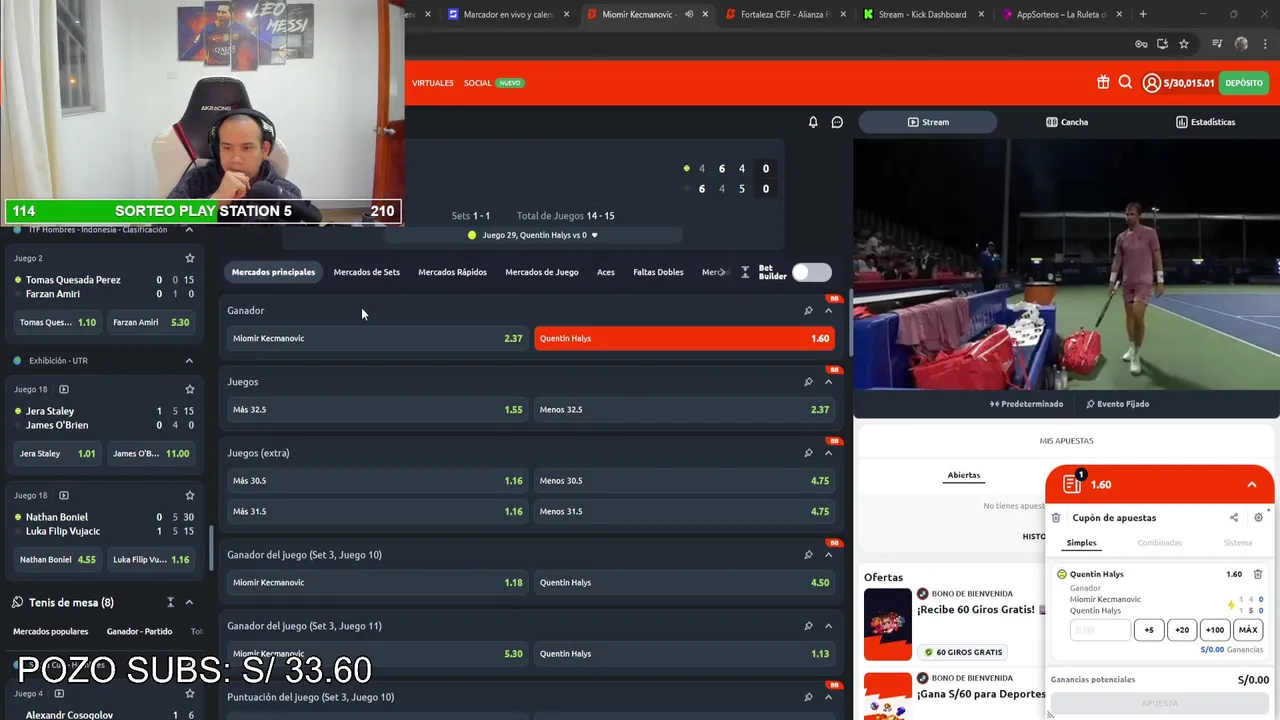The image size is (1280, 720).
Task: Open the chat bubble icon
Action: click(837, 122)
